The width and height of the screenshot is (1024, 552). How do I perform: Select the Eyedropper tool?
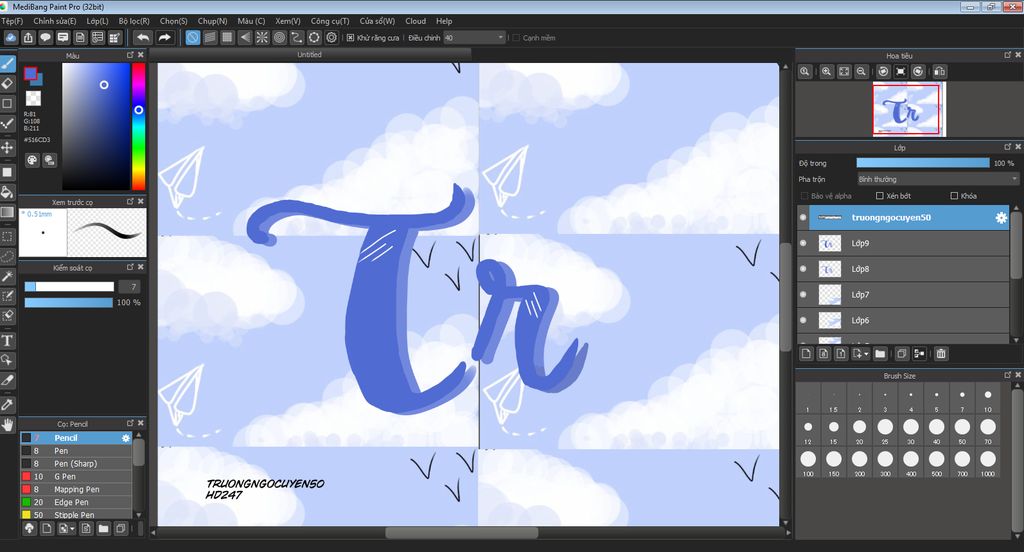coord(7,404)
